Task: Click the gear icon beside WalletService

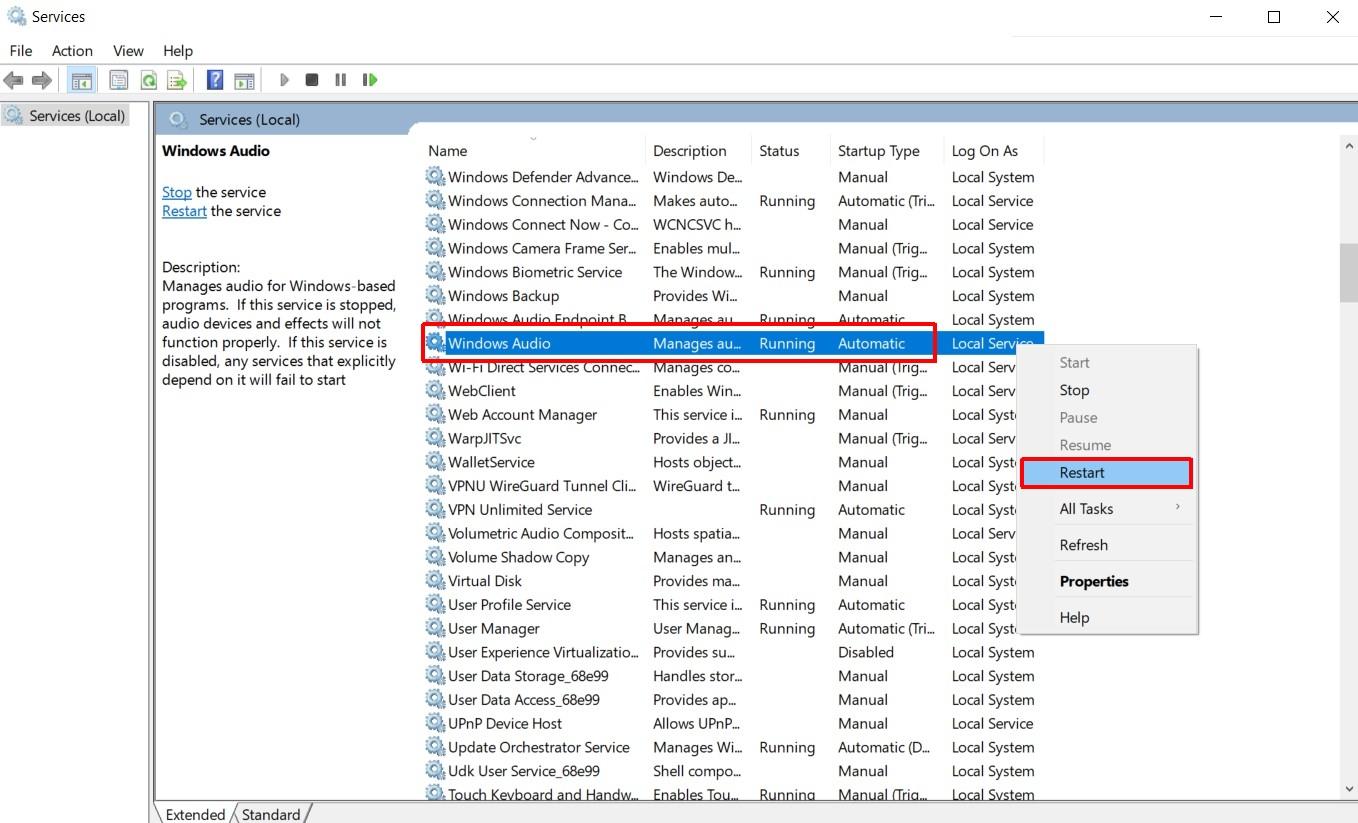Action: pos(435,462)
